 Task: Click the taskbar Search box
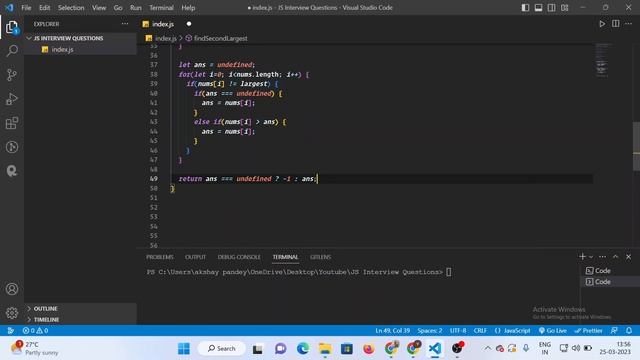point(222,349)
